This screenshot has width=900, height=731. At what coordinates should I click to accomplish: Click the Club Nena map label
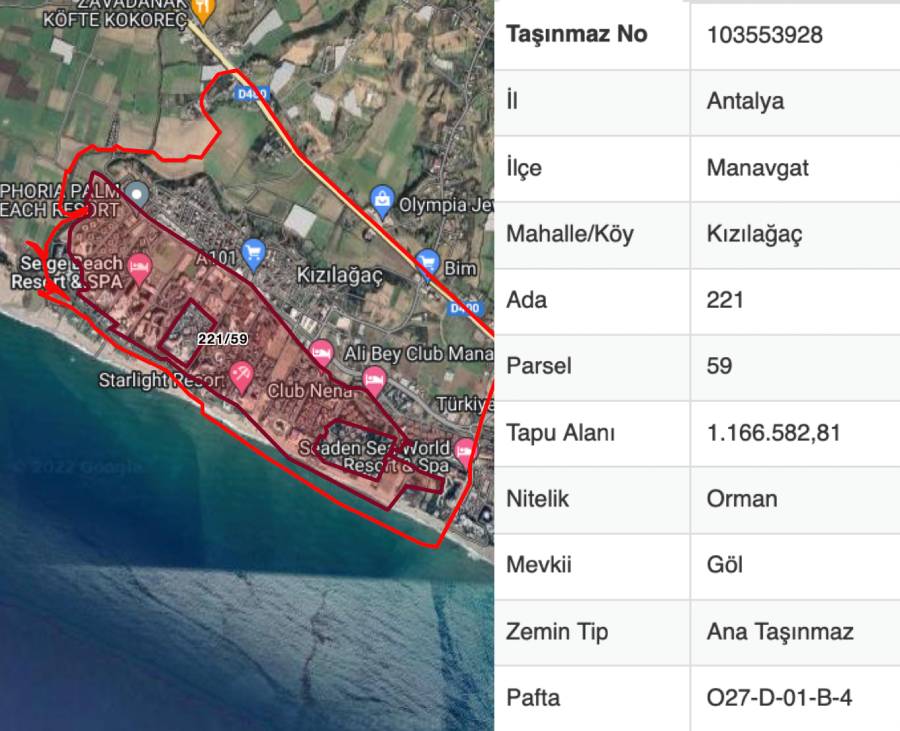coord(310,391)
